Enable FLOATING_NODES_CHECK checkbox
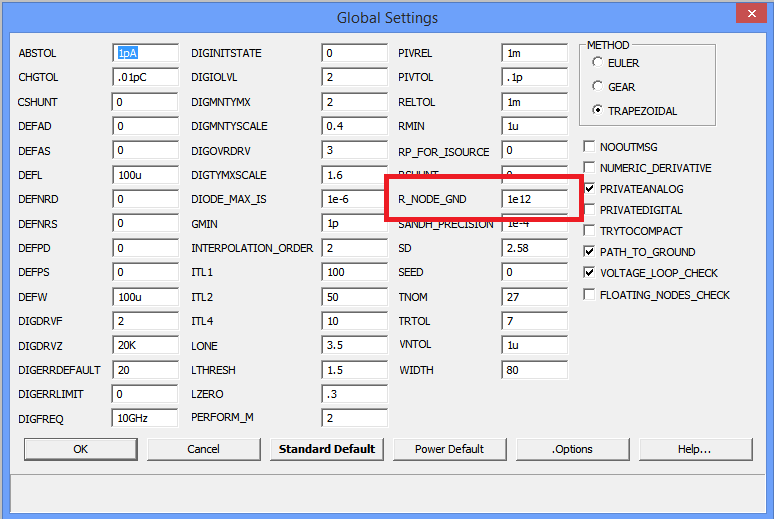Image resolution: width=774 pixels, height=519 pixels. coord(590,295)
